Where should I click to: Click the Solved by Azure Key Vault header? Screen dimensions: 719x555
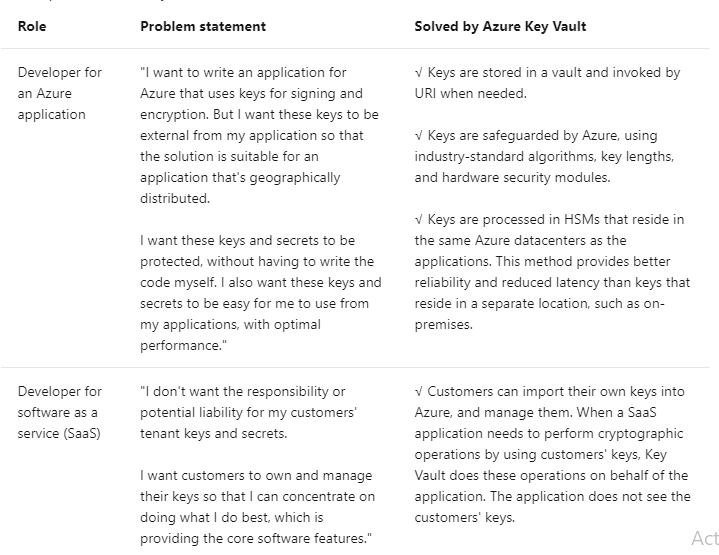point(500,26)
